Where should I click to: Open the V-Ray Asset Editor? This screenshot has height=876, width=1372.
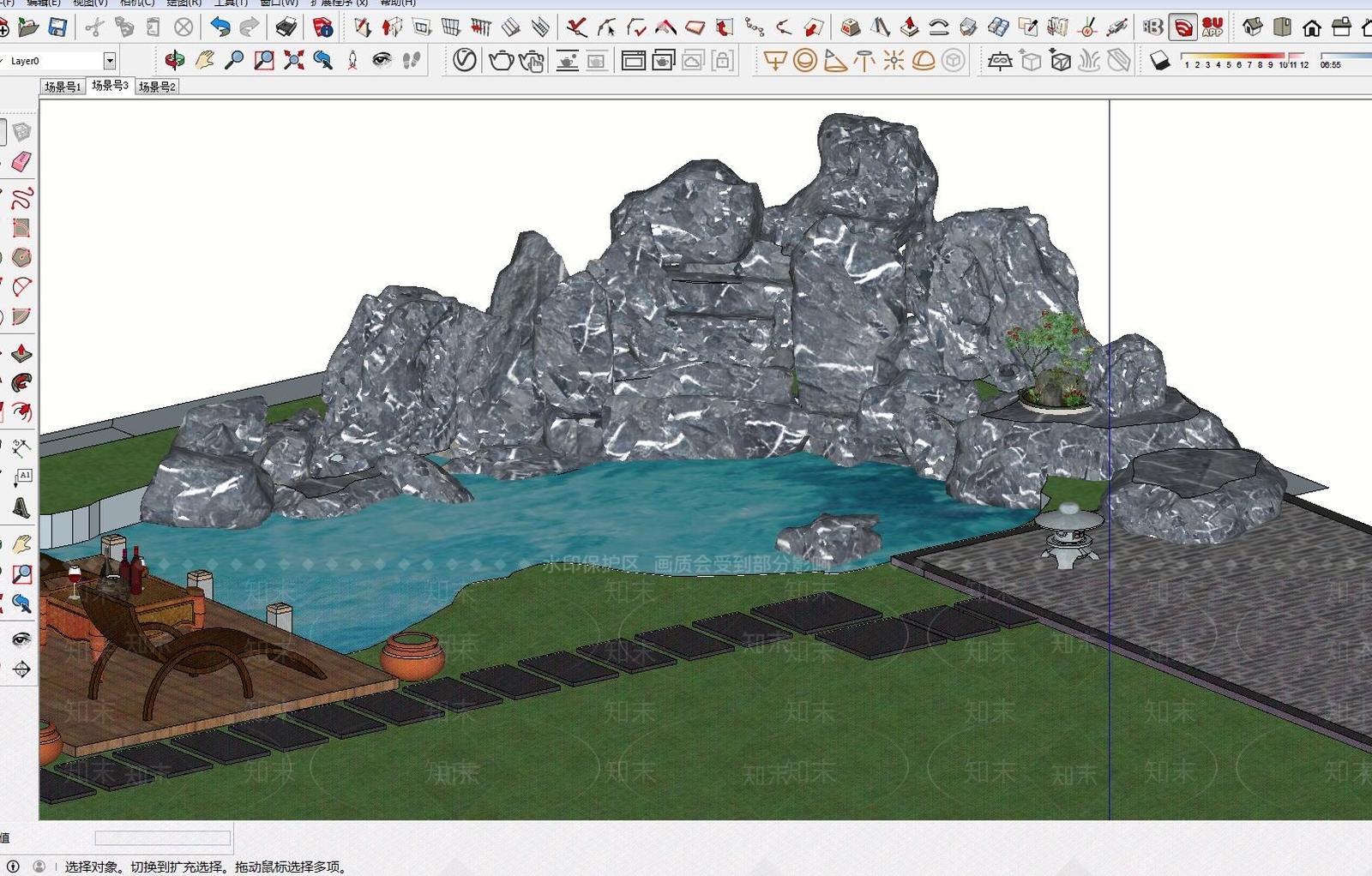coord(464,60)
